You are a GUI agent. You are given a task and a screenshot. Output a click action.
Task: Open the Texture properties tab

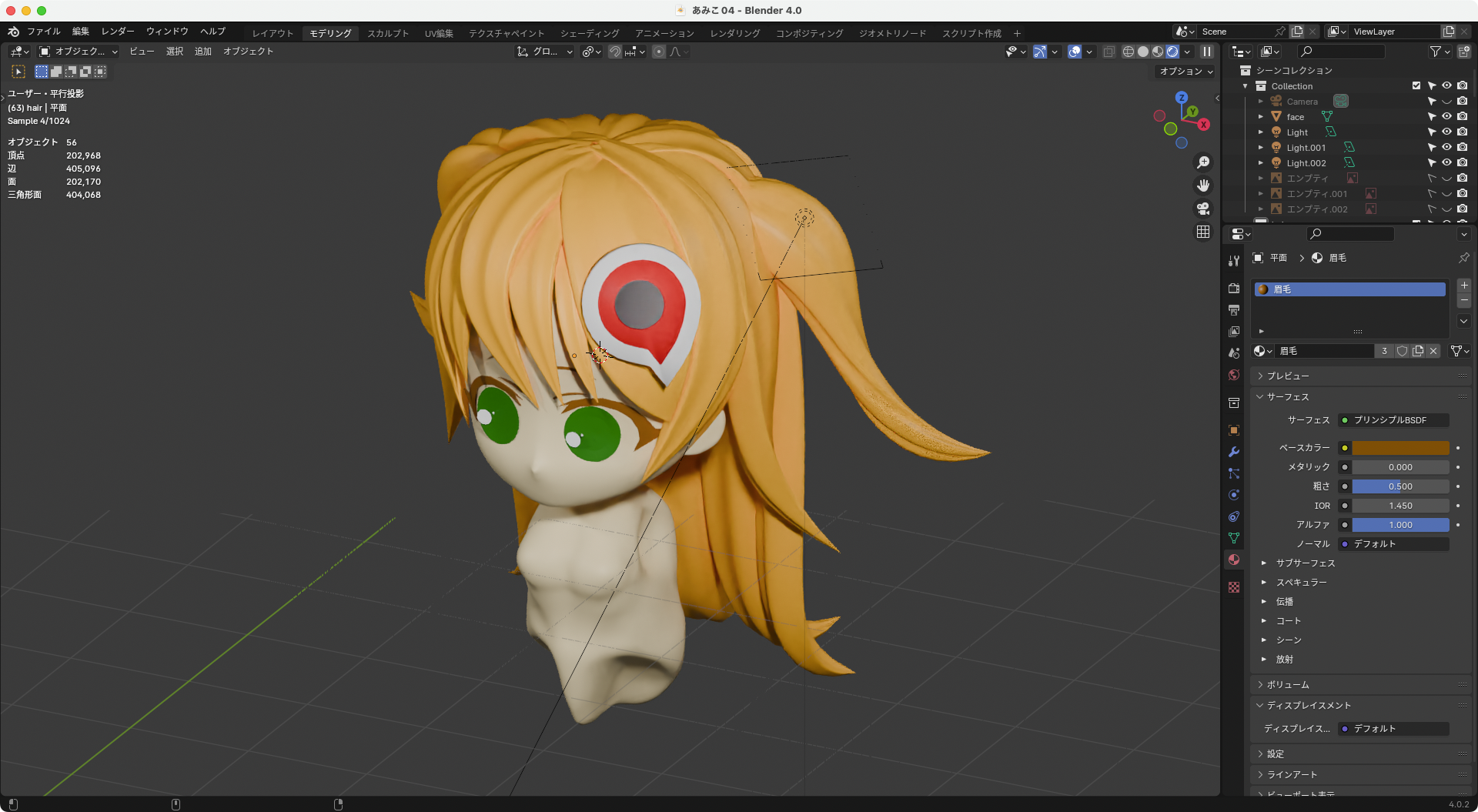pyautogui.click(x=1234, y=587)
